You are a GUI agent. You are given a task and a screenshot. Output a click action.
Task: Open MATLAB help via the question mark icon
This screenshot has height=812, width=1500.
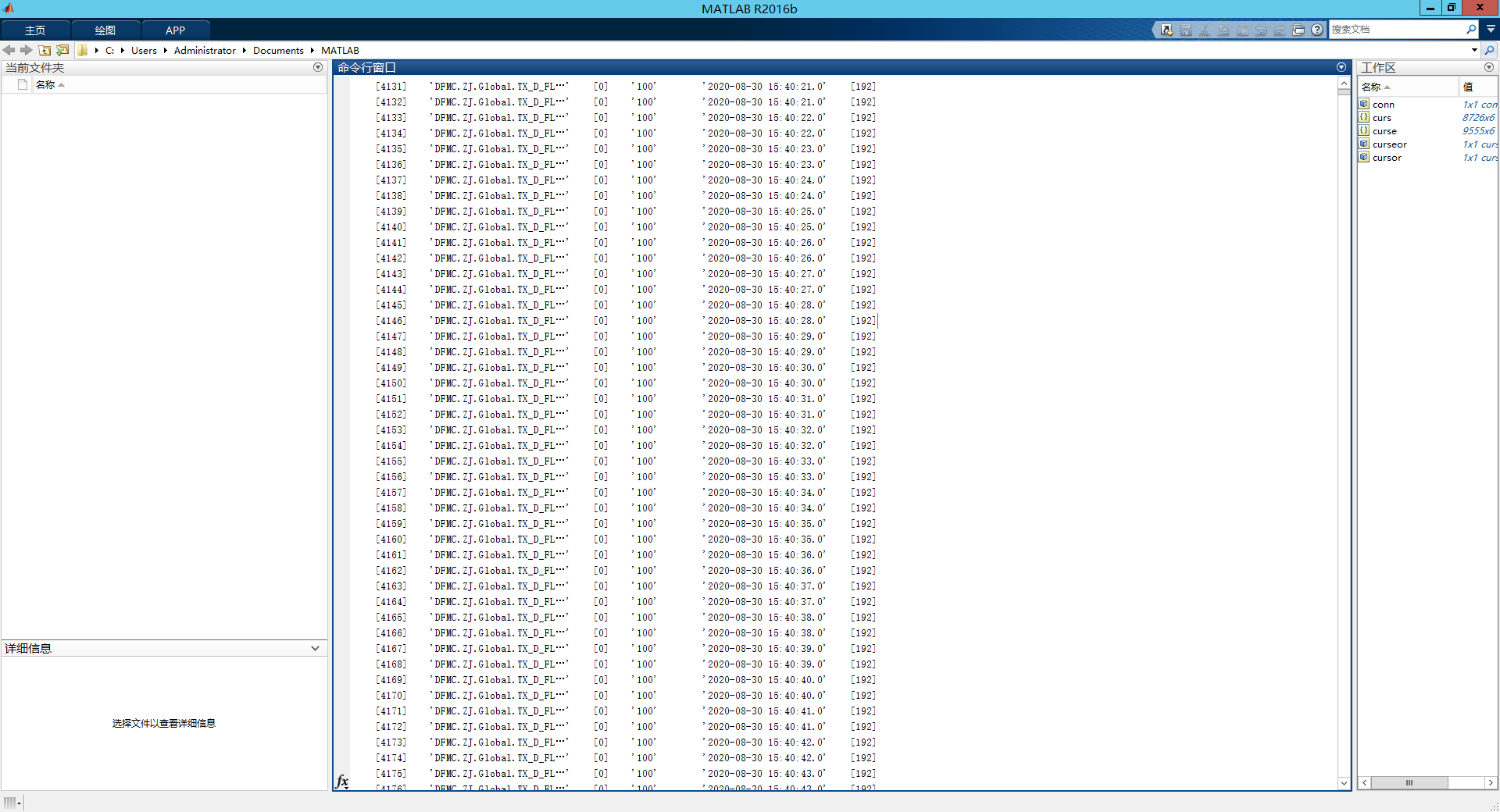click(x=1317, y=30)
